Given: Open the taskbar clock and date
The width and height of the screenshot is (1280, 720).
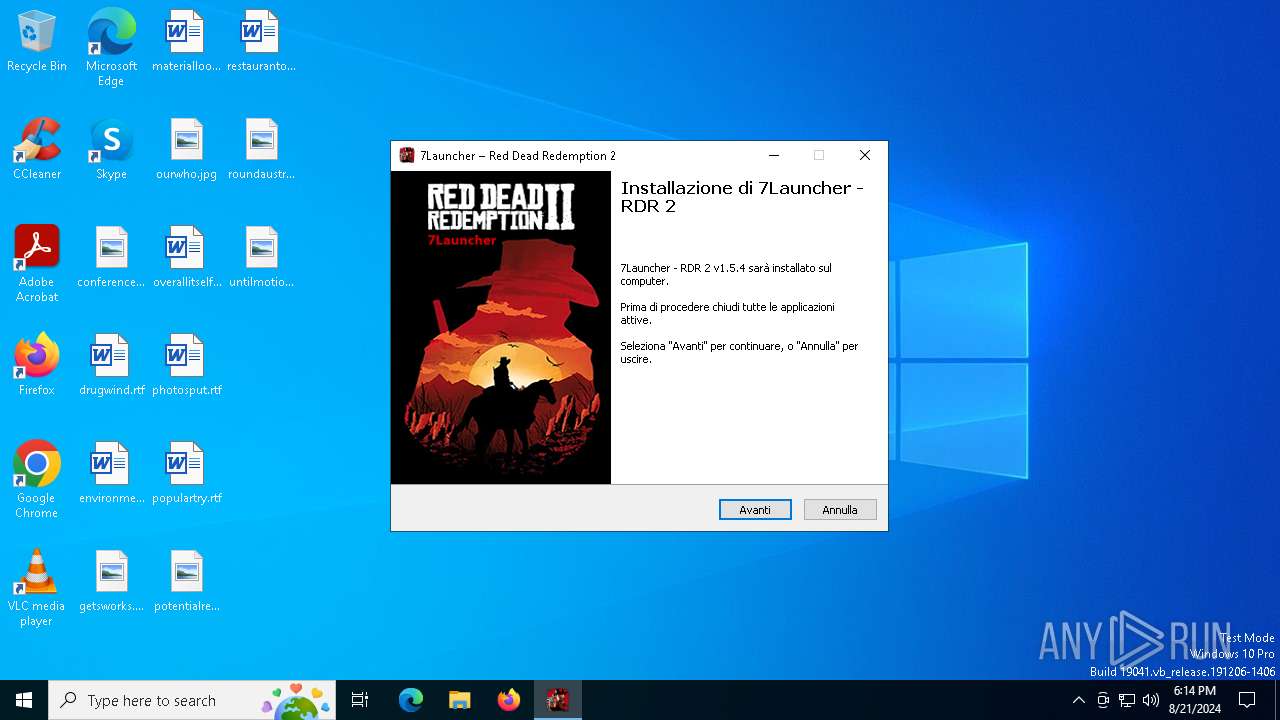Looking at the screenshot, I should pyautogui.click(x=1195, y=700).
